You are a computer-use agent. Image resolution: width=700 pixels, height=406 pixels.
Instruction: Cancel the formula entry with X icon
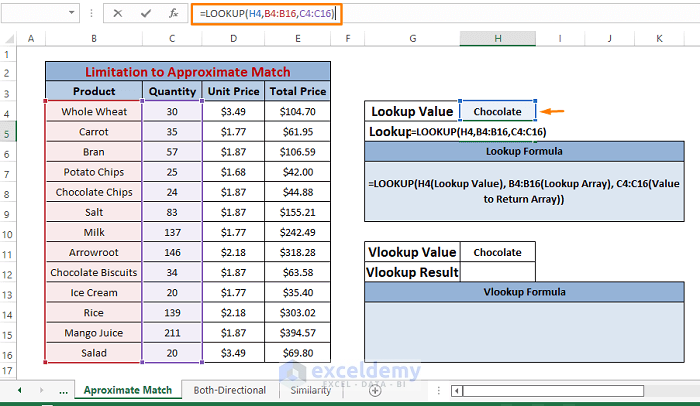pyautogui.click(x=117, y=13)
